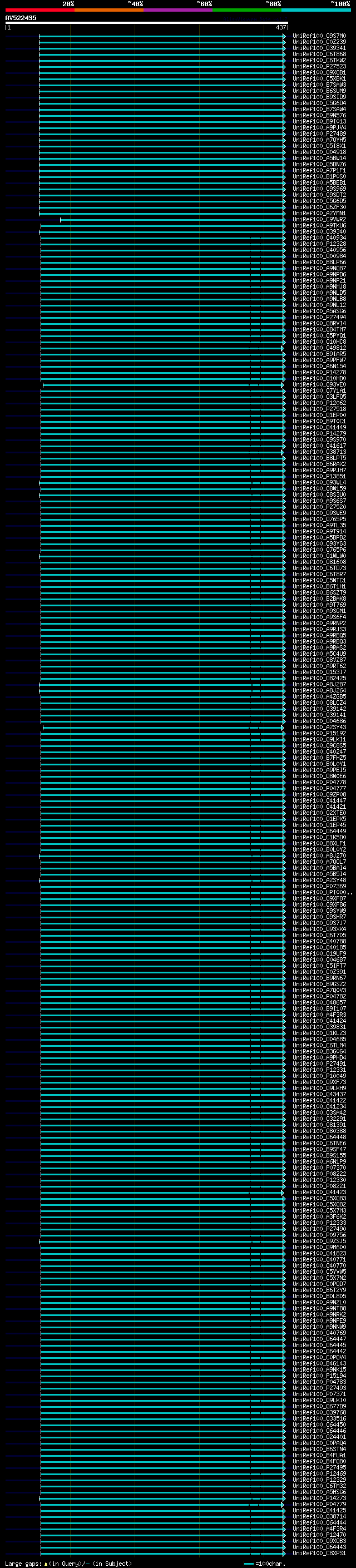Click hit label UniRef100_C9VWR2
Image resolution: width=356 pixels, height=1568 pixels.
click(319, 219)
